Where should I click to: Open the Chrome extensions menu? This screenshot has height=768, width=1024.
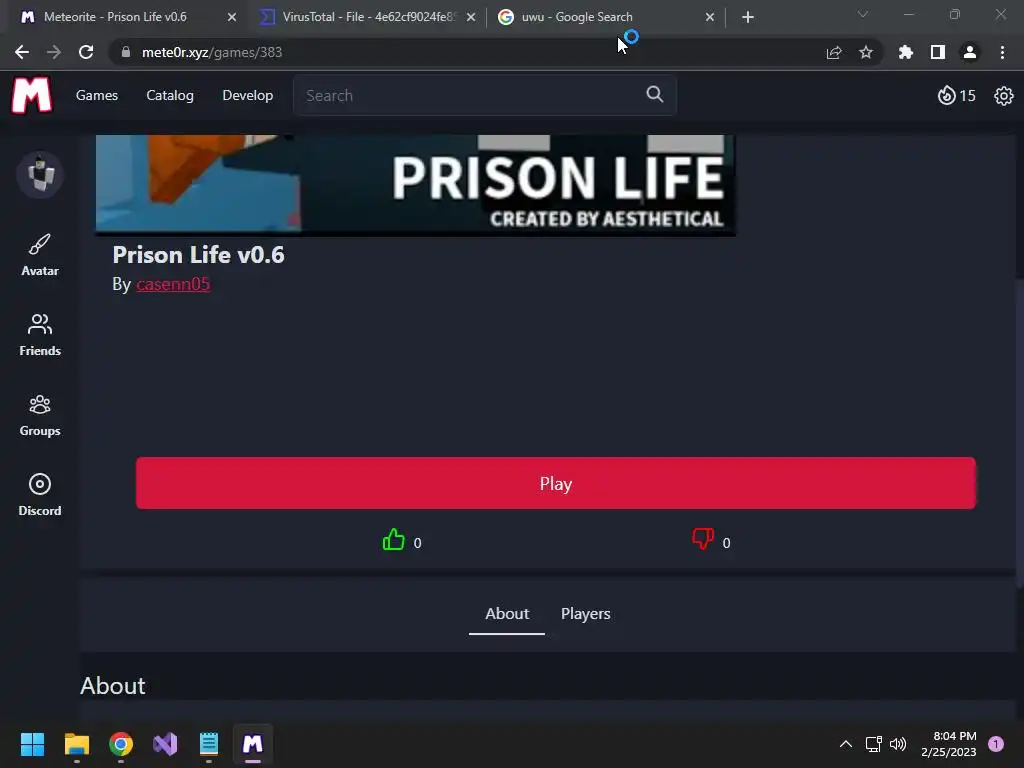tap(905, 52)
